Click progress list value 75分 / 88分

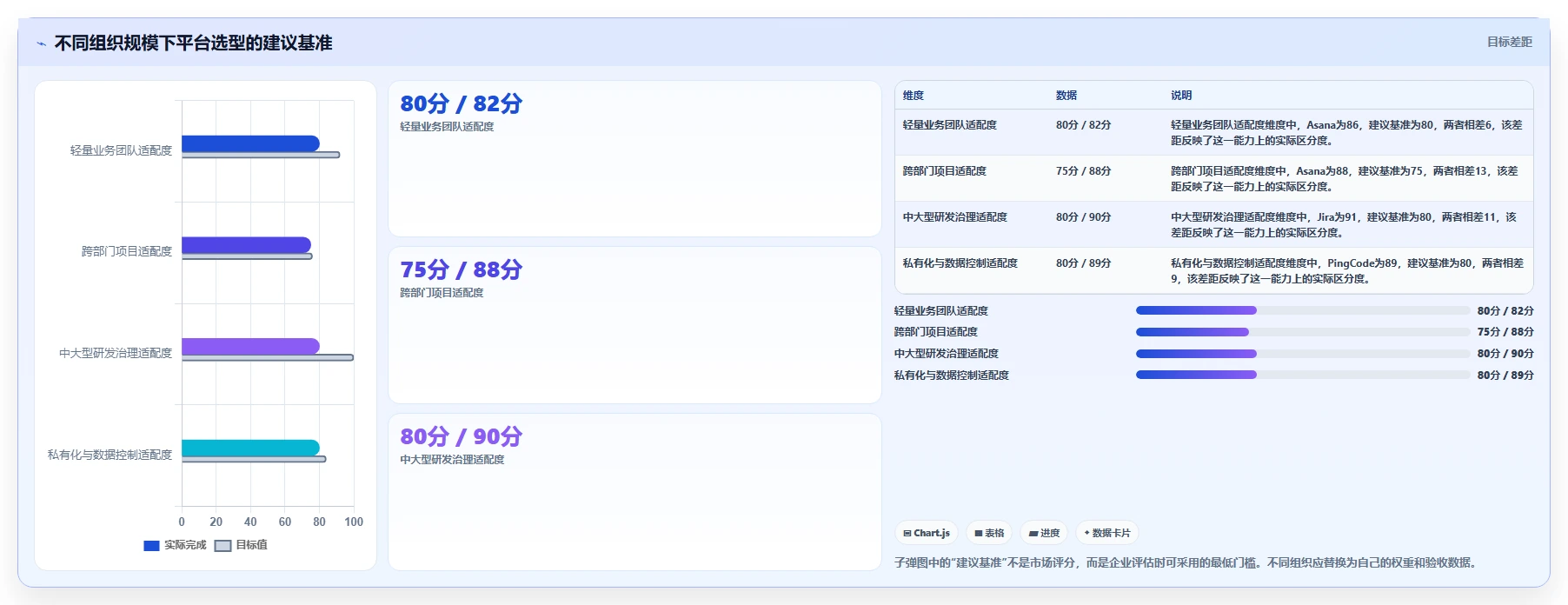pyautogui.click(x=1505, y=332)
